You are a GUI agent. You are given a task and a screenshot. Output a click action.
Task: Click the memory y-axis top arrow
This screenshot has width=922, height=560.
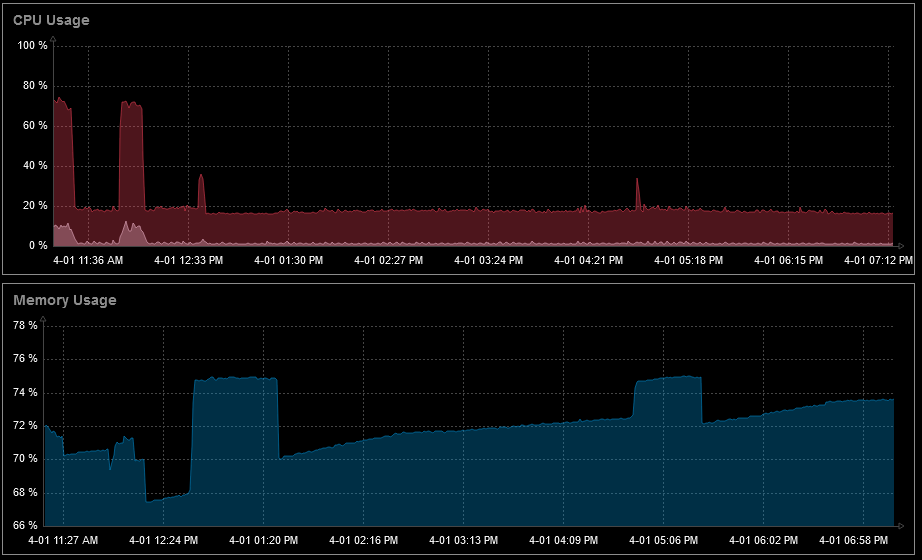pyautogui.click(x=43, y=319)
